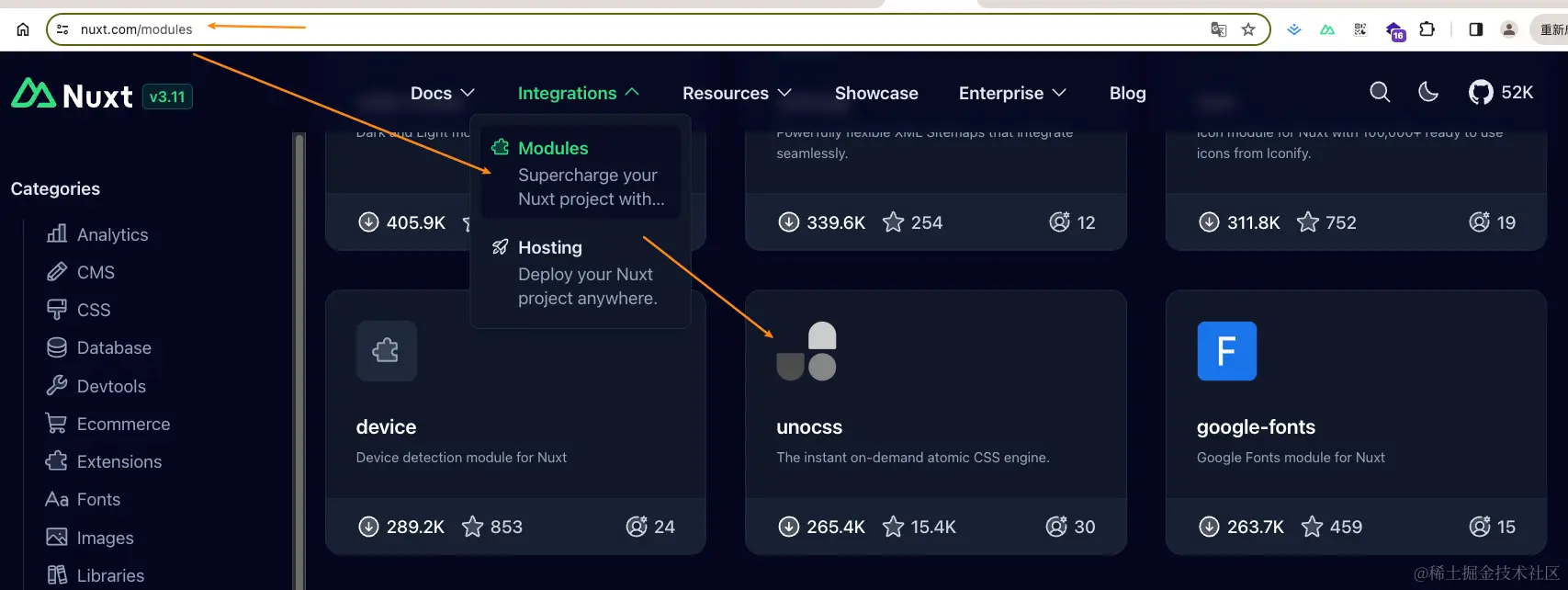
Task: Expand the Resources dropdown menu
Action: [x=736, y=93]
